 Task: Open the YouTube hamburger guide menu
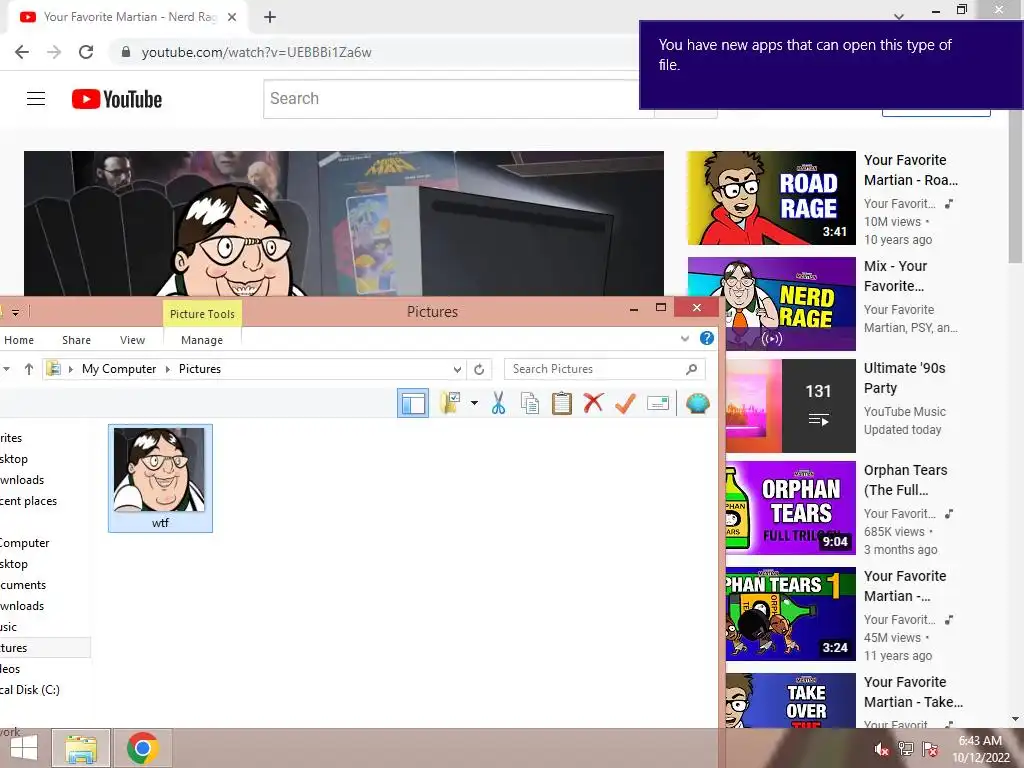(x=36, y=99)
